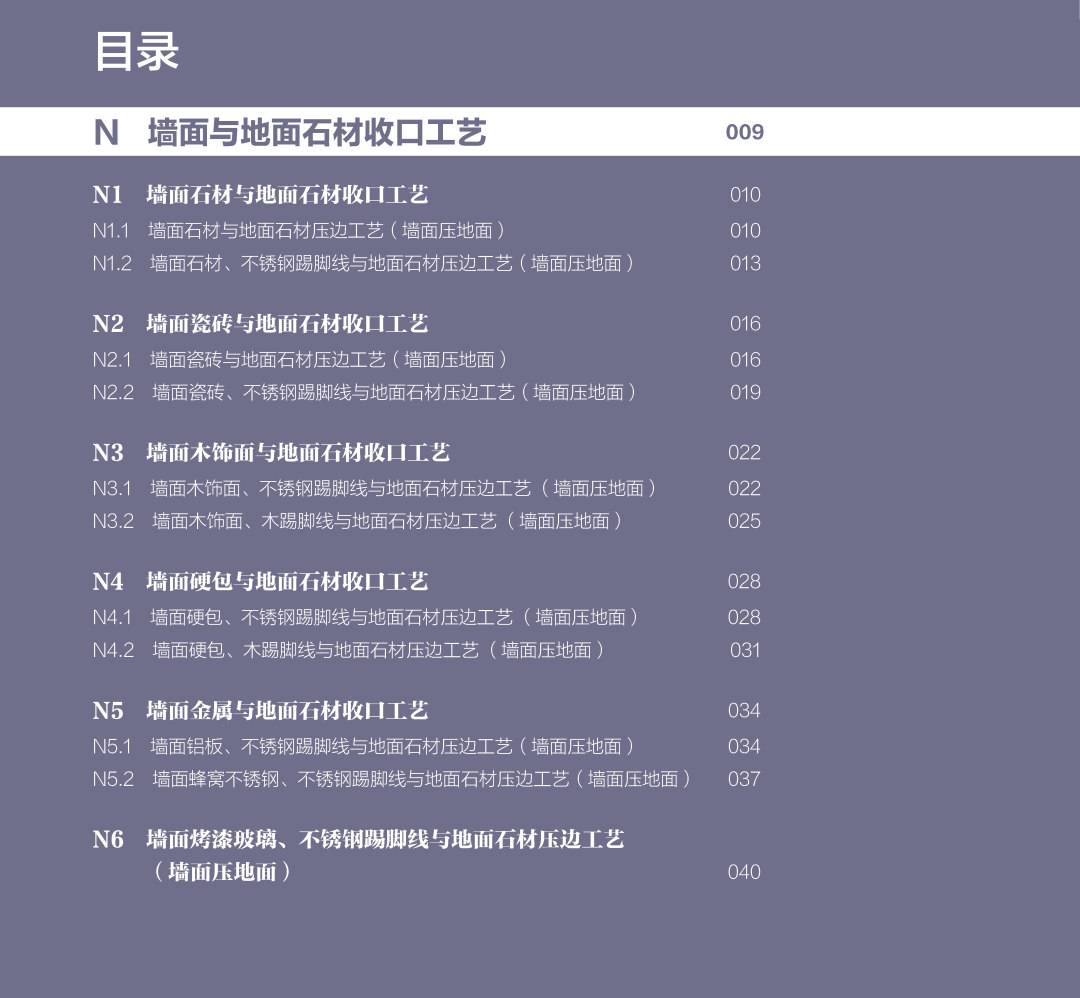Open section N2 墙面瓷砖与地面石材收口工艺
This screenshot has width=1080, height=998.
click(x=260, y=324)
